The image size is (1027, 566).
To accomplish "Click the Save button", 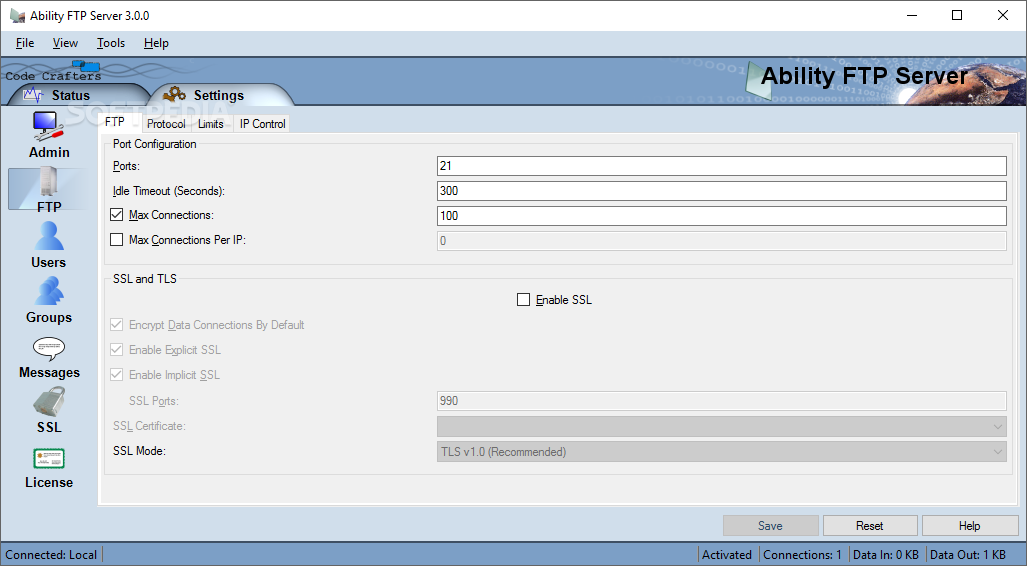I will (x=770, y=525).
